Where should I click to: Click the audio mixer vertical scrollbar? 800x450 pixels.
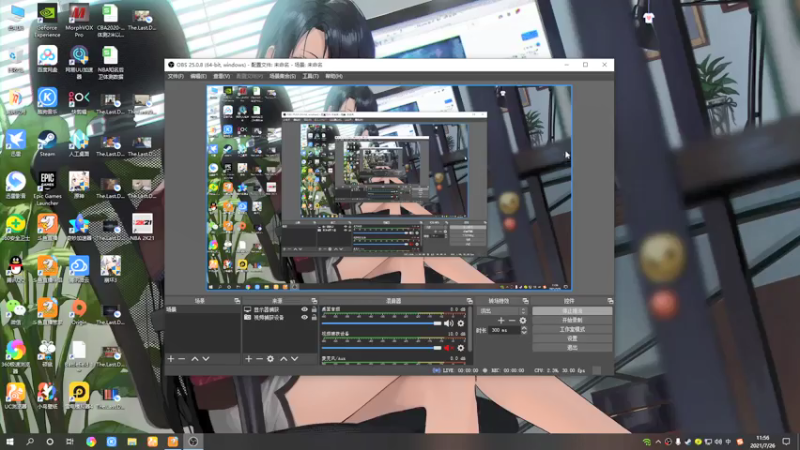click(x=469, y=329)
